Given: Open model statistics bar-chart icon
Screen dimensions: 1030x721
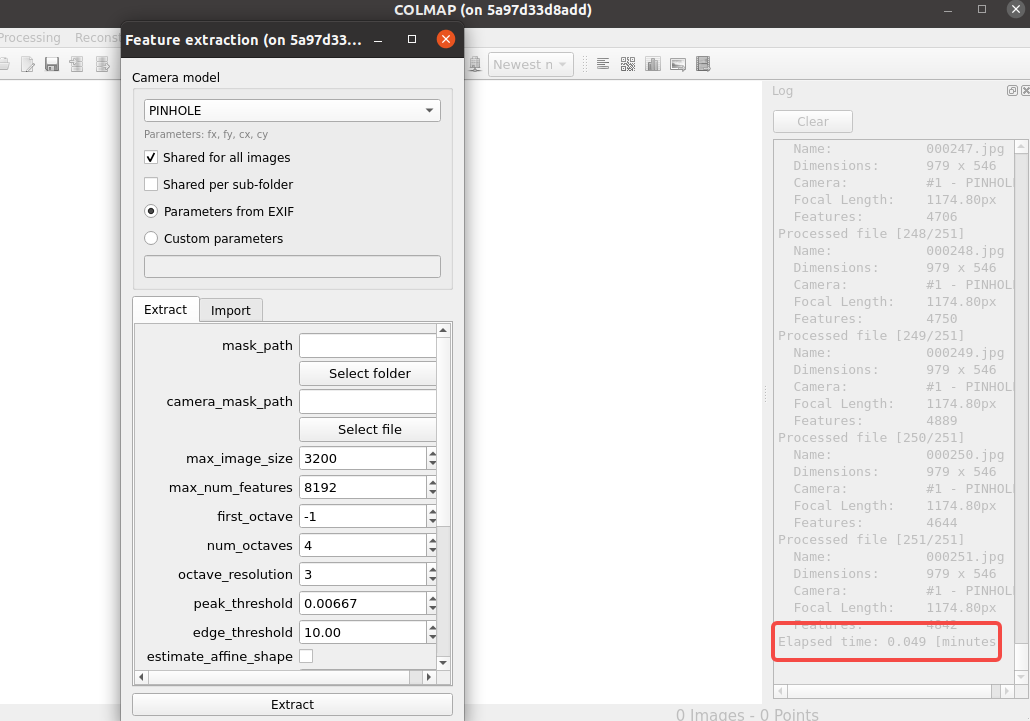Looking at the screenshot, I should pos(652,64).
